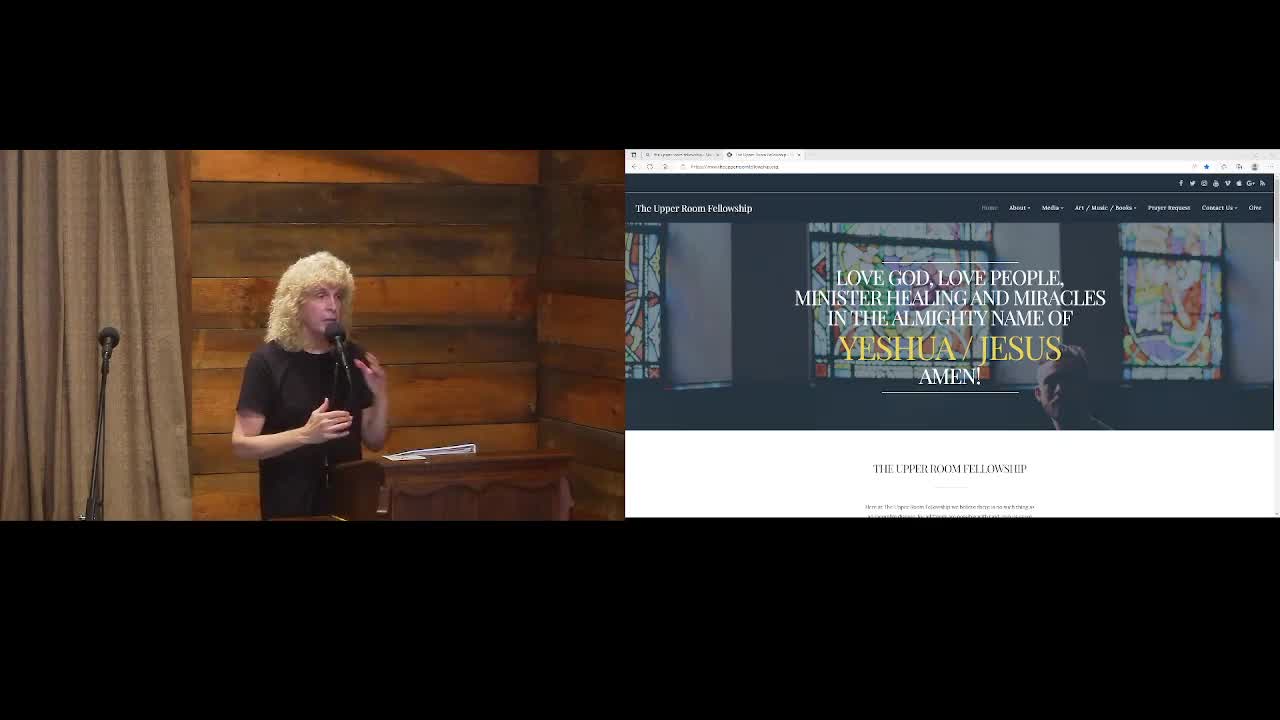Open the Vimeo social icon
The height and width of the screenshot is (720, 1280).
click(x=1228, y=183)
